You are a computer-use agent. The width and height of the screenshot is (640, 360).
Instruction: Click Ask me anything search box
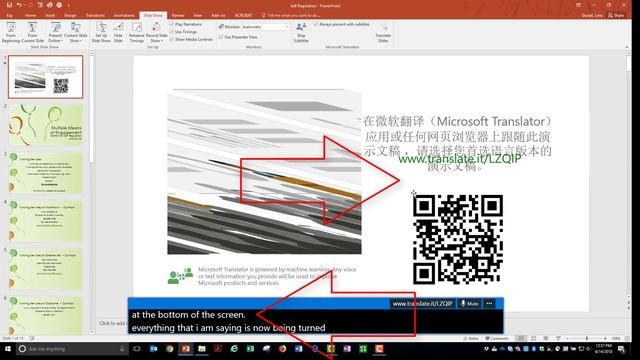pos(72,349)
